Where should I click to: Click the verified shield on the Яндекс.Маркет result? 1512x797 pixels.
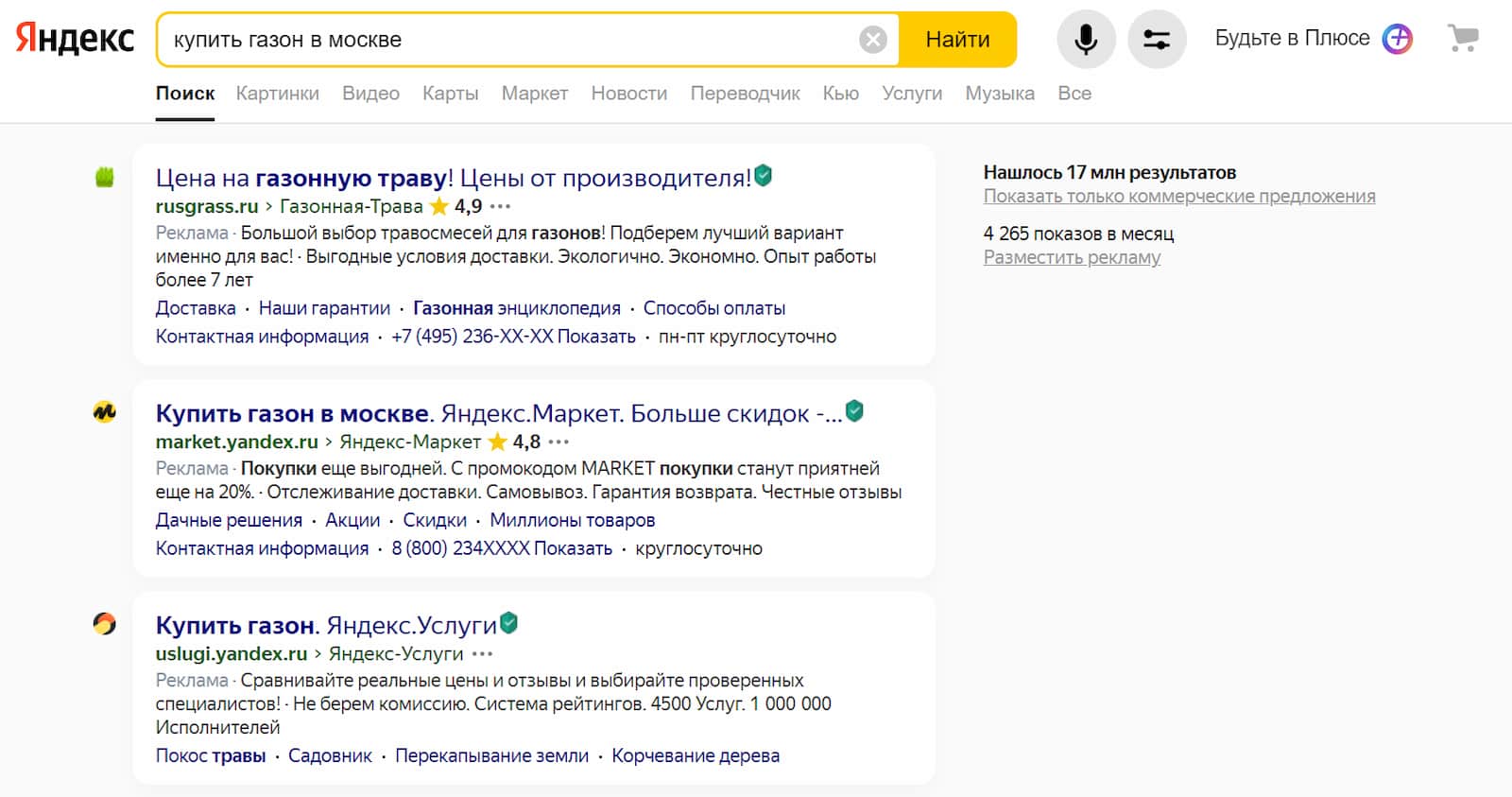(x=854, y=410)
